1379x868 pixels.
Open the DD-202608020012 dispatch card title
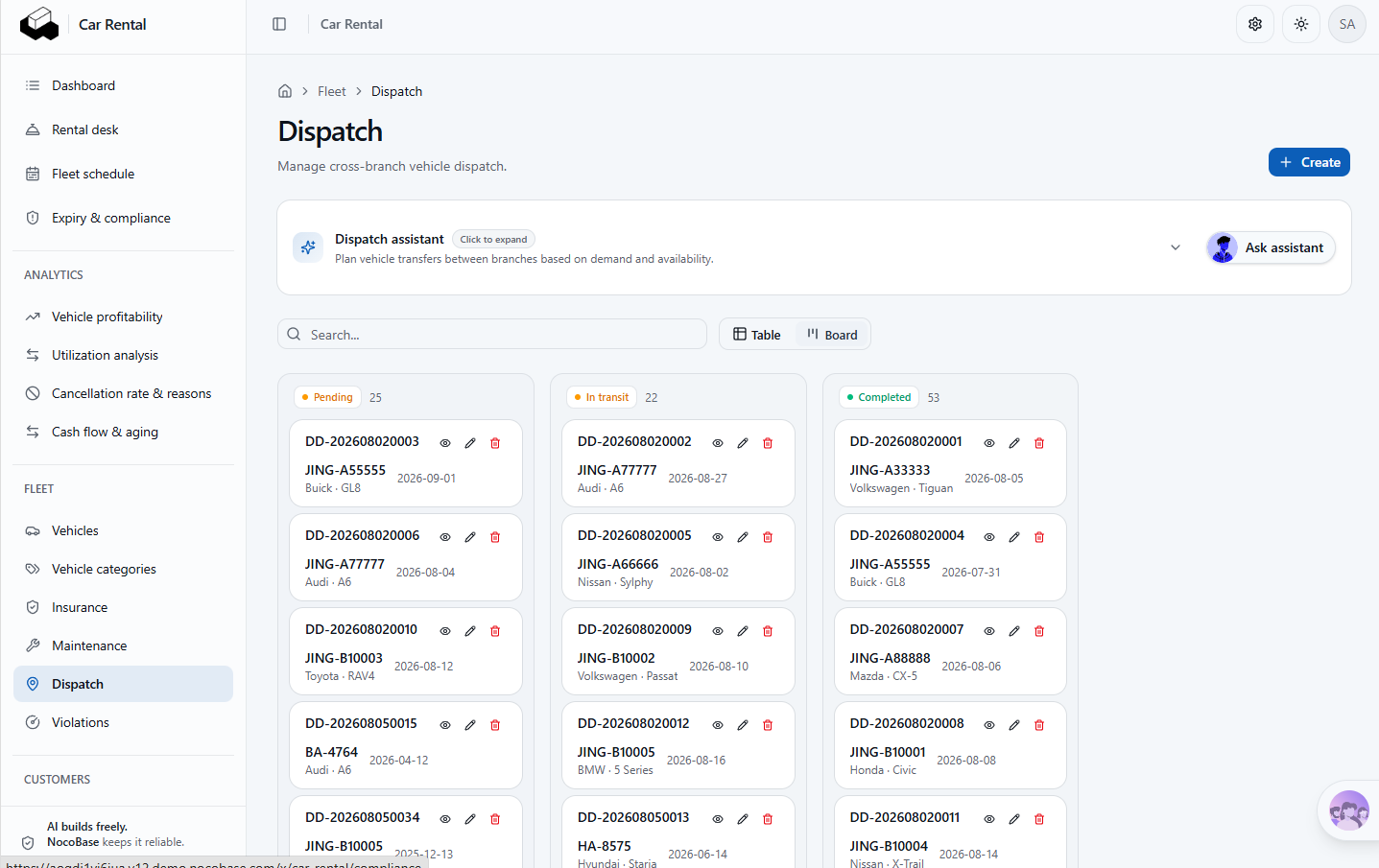coord(633,723)
